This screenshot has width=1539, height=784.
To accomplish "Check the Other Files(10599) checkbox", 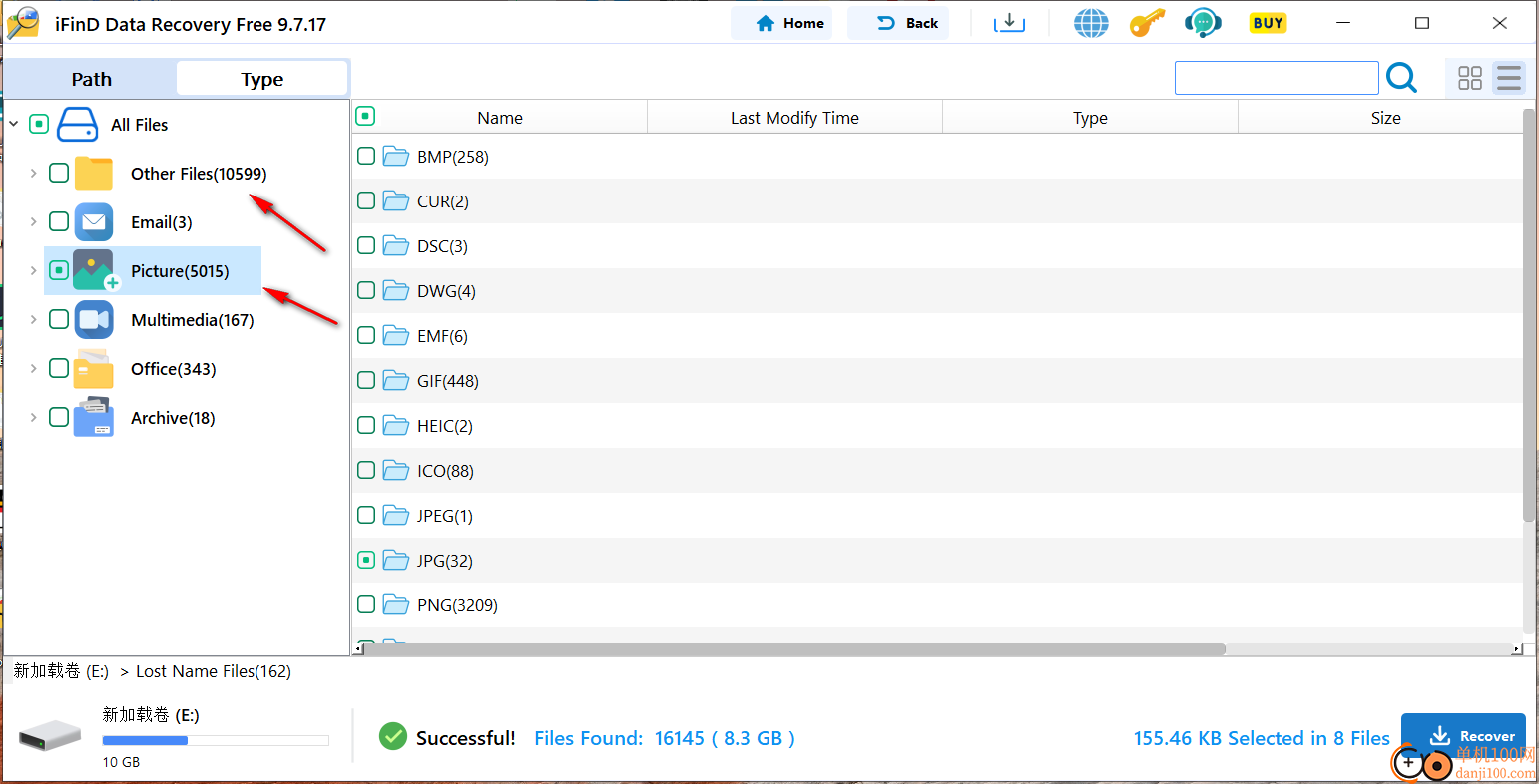I will [59, 173].
